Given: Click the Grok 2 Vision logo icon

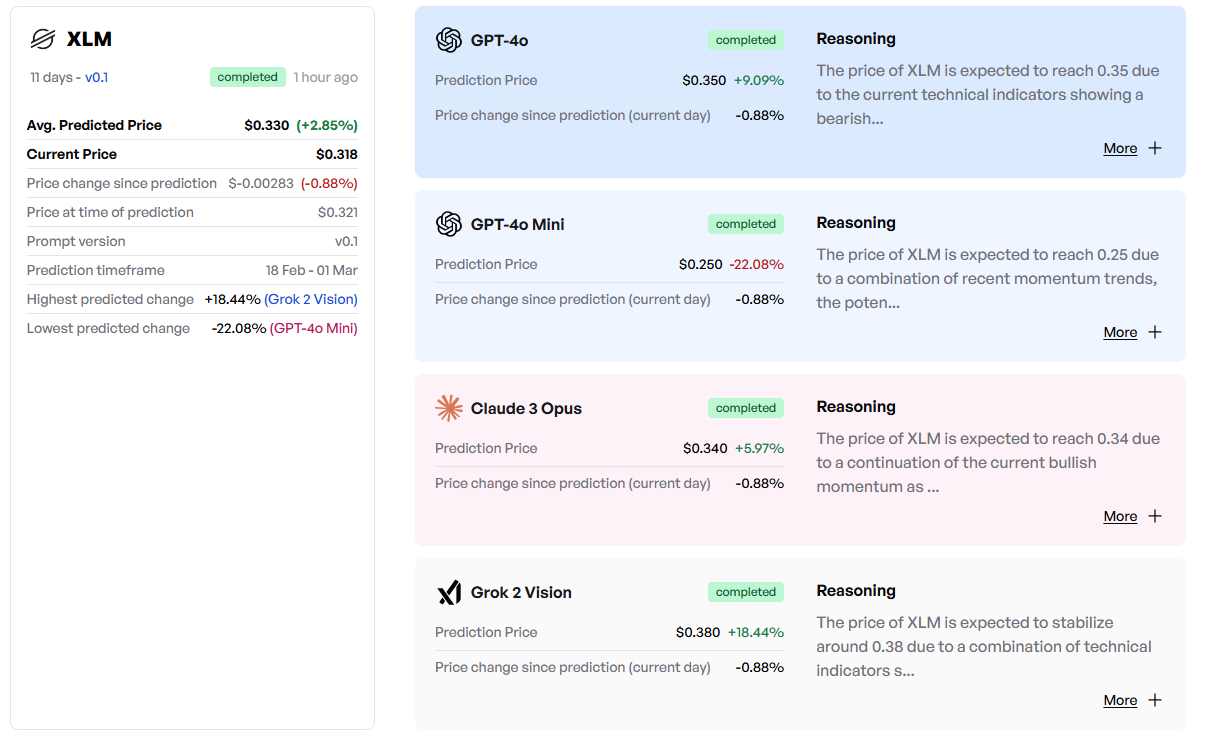Looking at the screenshot, I should coord(449,592).
